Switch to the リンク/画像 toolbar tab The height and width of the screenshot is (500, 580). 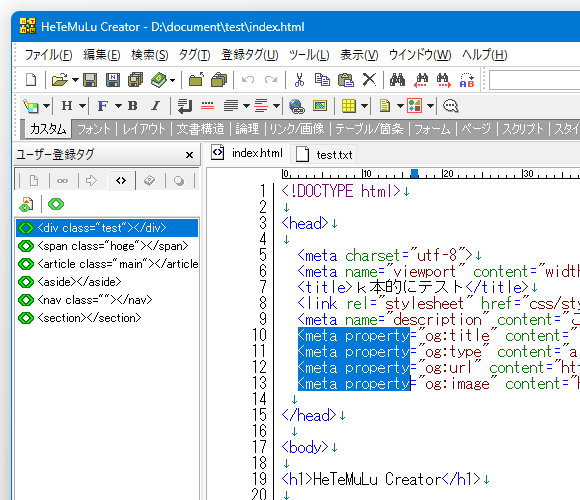[x=297, y=129]
